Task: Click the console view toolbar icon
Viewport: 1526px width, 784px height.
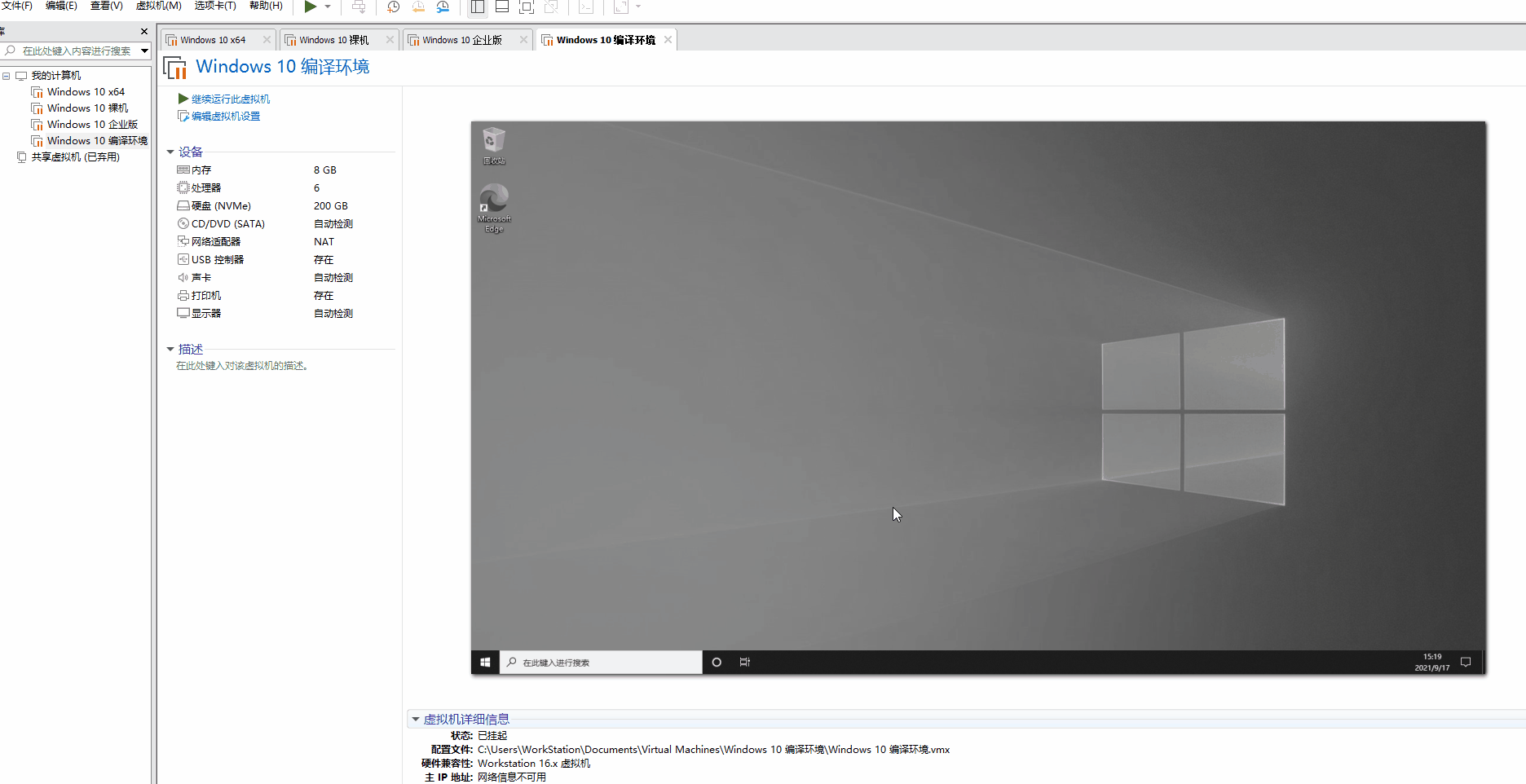Action: pos(586,7)
